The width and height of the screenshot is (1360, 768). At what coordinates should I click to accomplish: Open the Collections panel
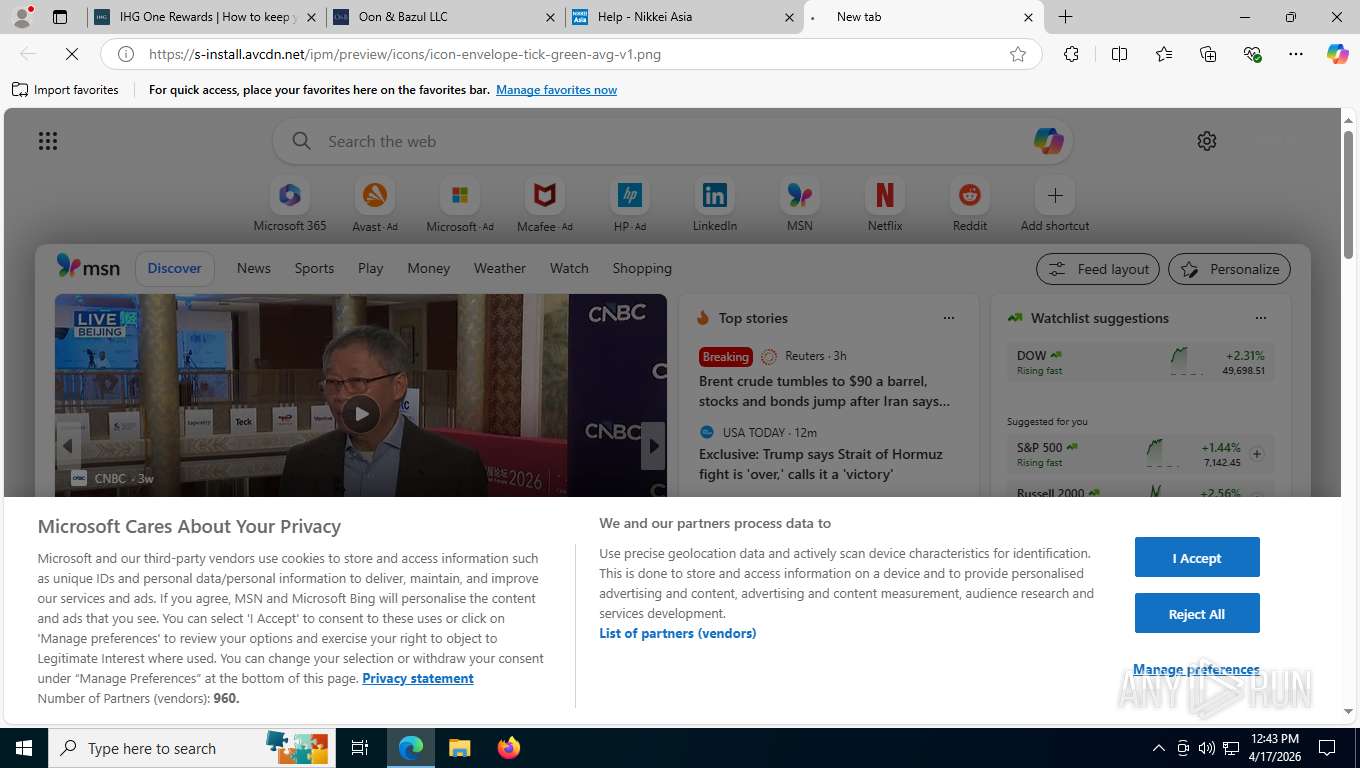(x=1208, y=54)
